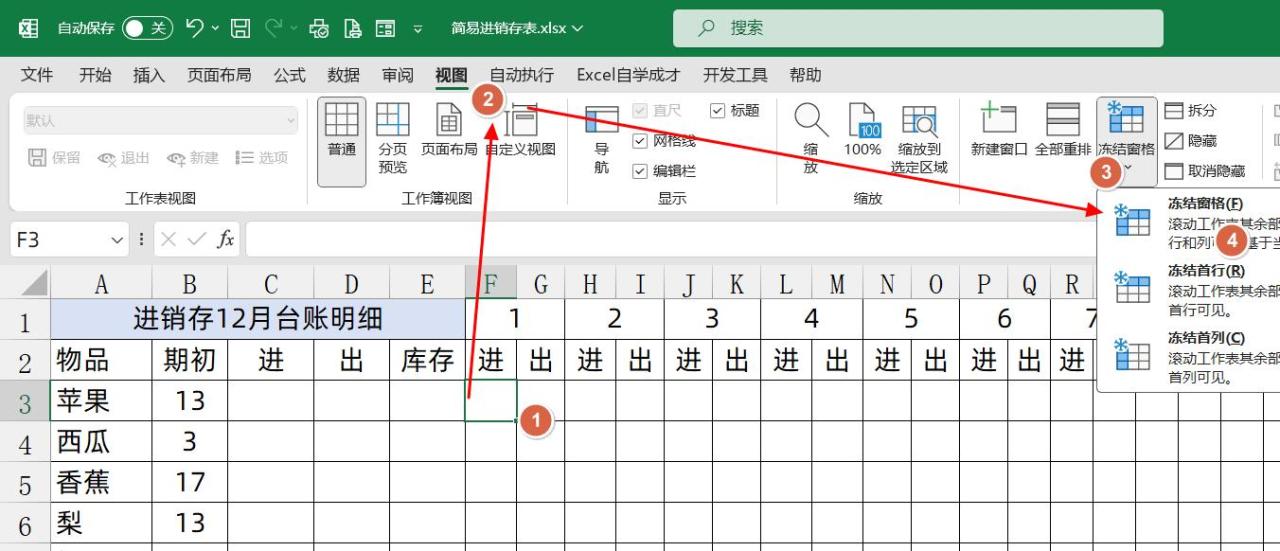Image resolution: width=1280 pixels, height=551 pixels.
Task: Choose 冻结首行(R) from the dropdown menu
Action: (x=1190, y=289)
